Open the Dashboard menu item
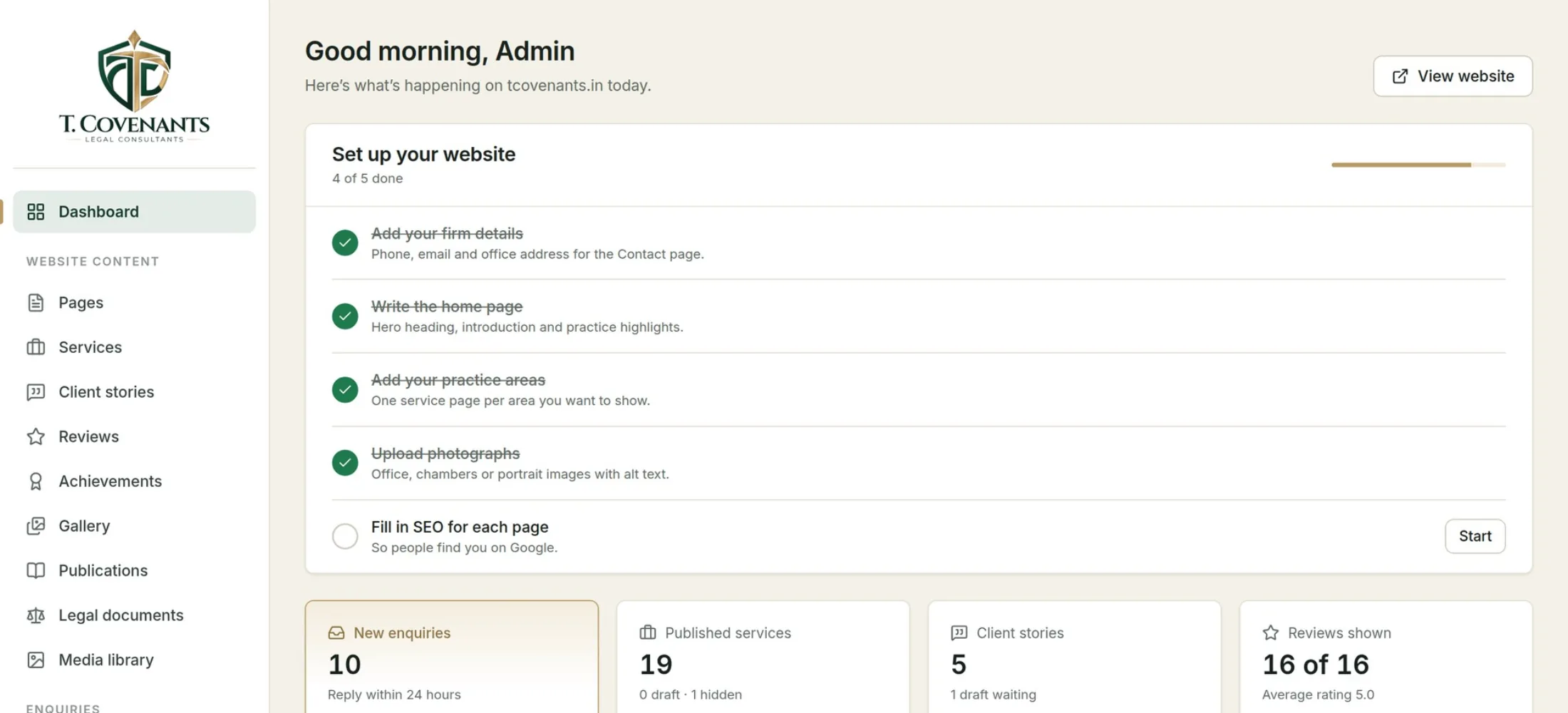Screen dimensions: 1568x713 (x=134, y=212)
